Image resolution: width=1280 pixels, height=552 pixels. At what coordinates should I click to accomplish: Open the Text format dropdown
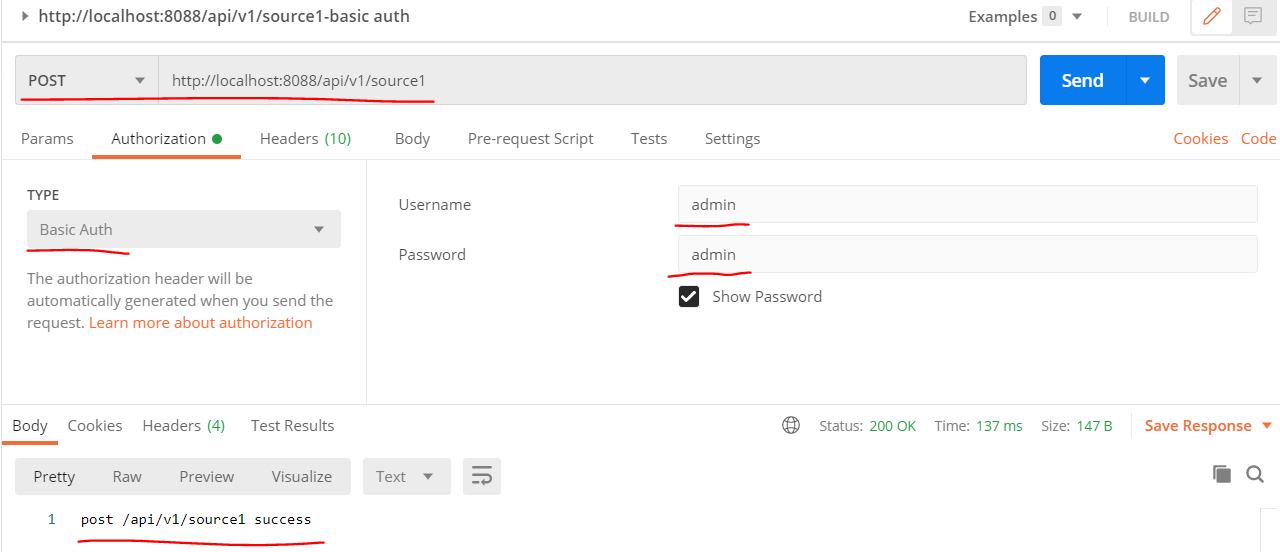[x=406, y=477]
